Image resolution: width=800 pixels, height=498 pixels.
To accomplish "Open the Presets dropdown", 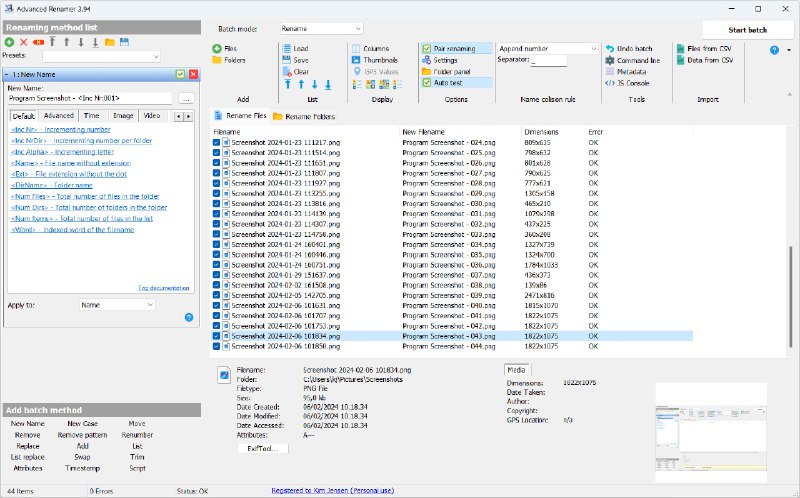I will (x=100, y=56).
